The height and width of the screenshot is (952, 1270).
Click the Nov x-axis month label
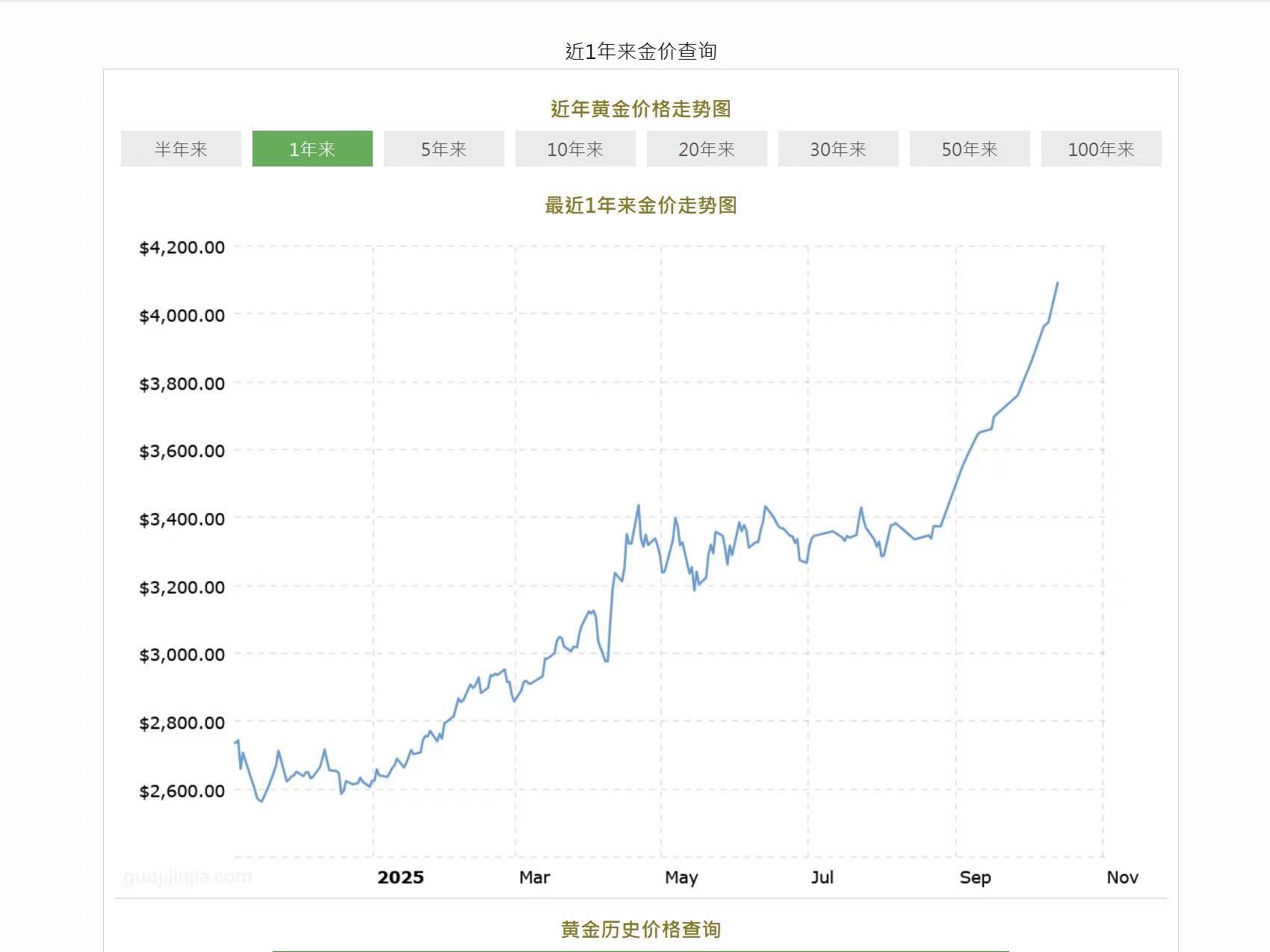click(1122, 877)
